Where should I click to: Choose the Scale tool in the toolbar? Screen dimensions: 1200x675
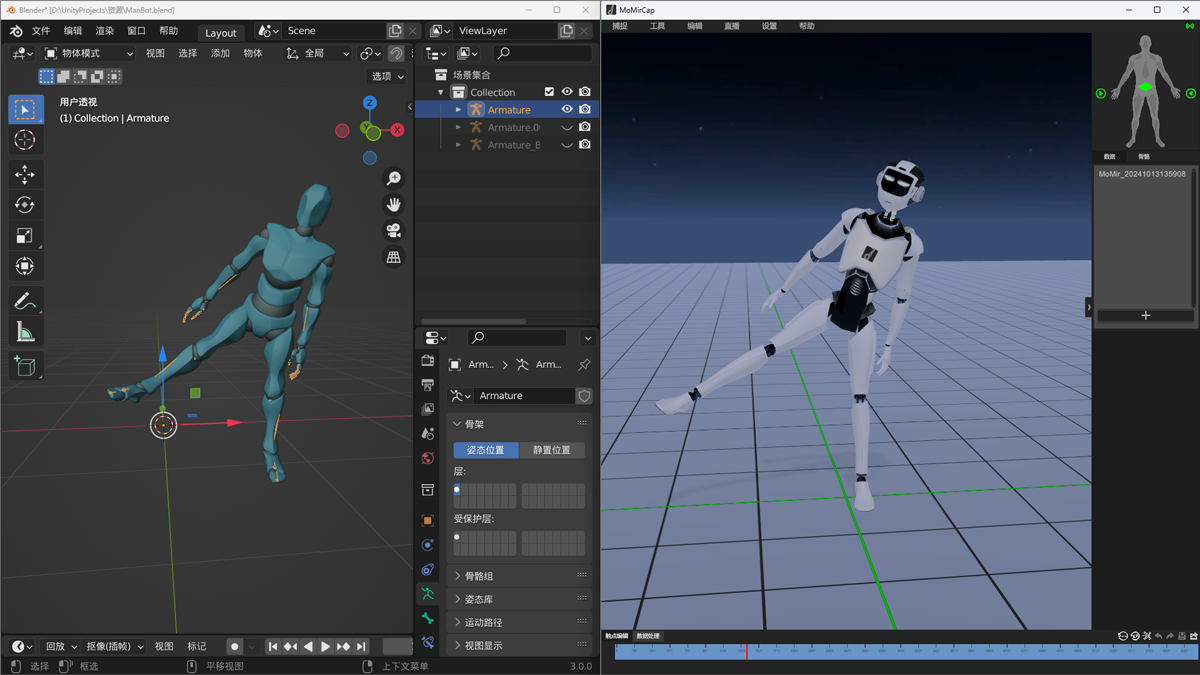tap(26, 235)
